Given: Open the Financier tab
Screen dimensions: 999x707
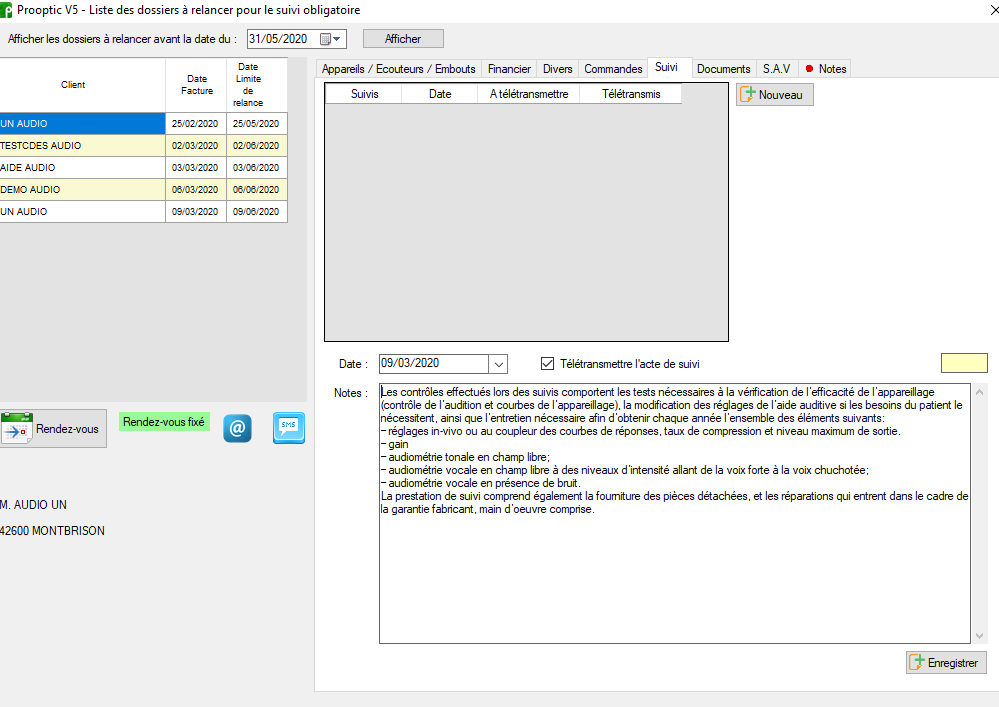Looking at the screenshot, I should click(x=509, y=69).
